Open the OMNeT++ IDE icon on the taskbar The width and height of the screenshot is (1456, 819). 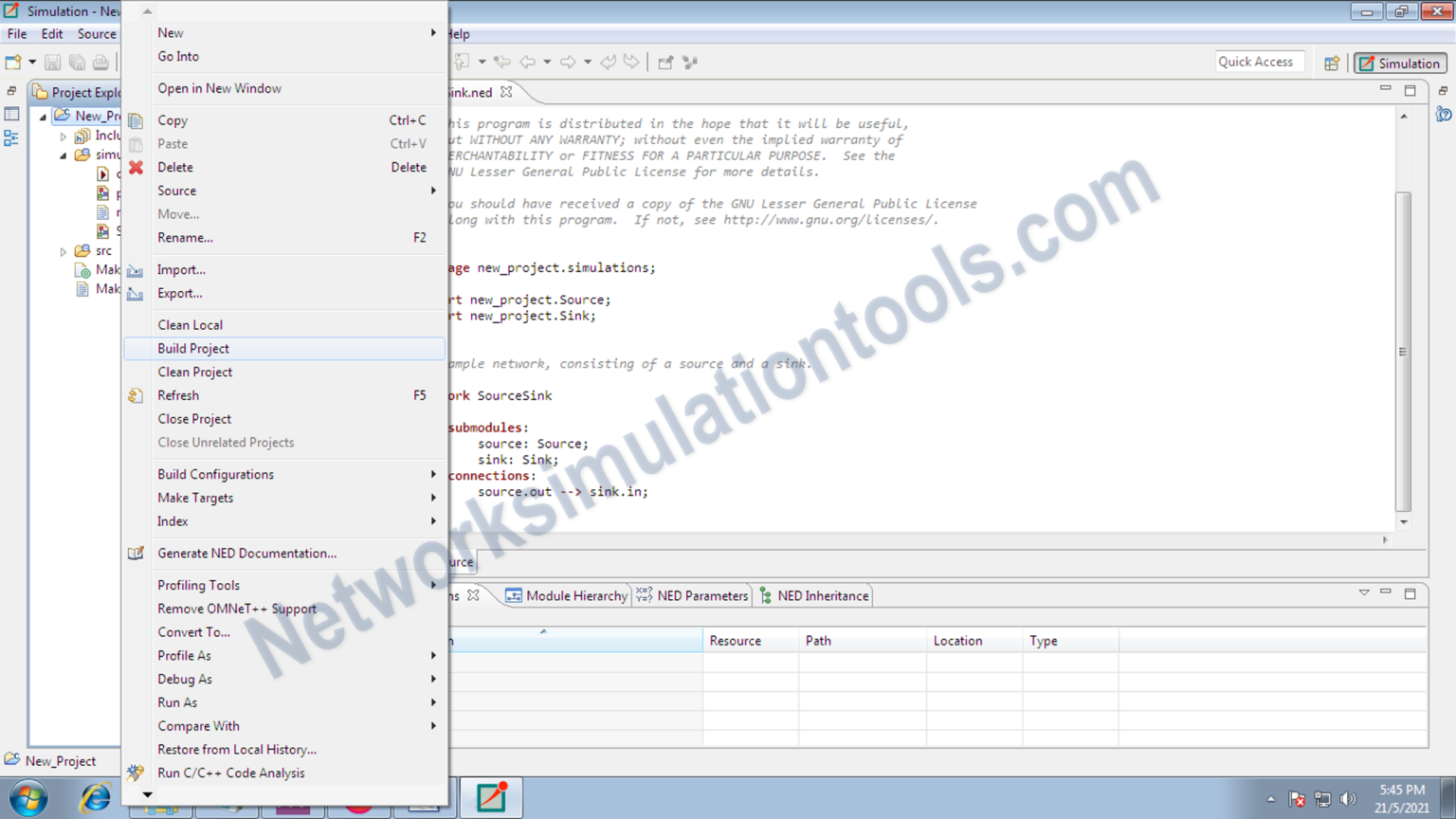(491, 797)
